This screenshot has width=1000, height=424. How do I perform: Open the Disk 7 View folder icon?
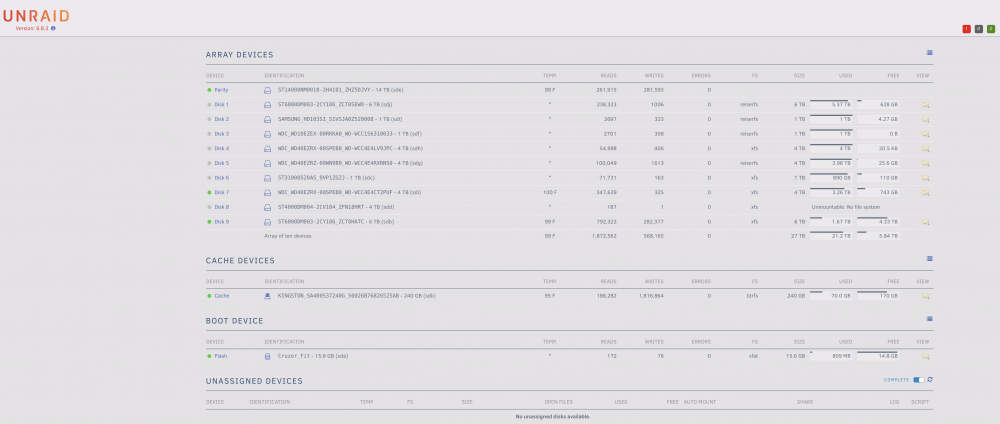coord(925,193)
